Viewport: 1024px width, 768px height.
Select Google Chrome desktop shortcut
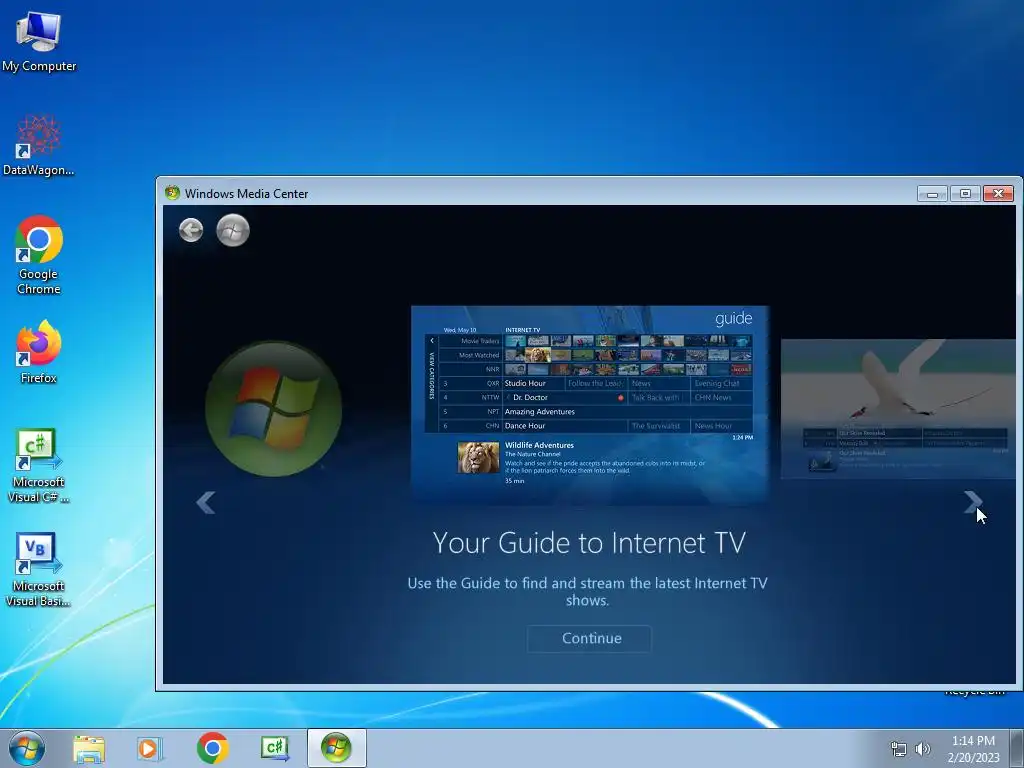click(39, 255)
